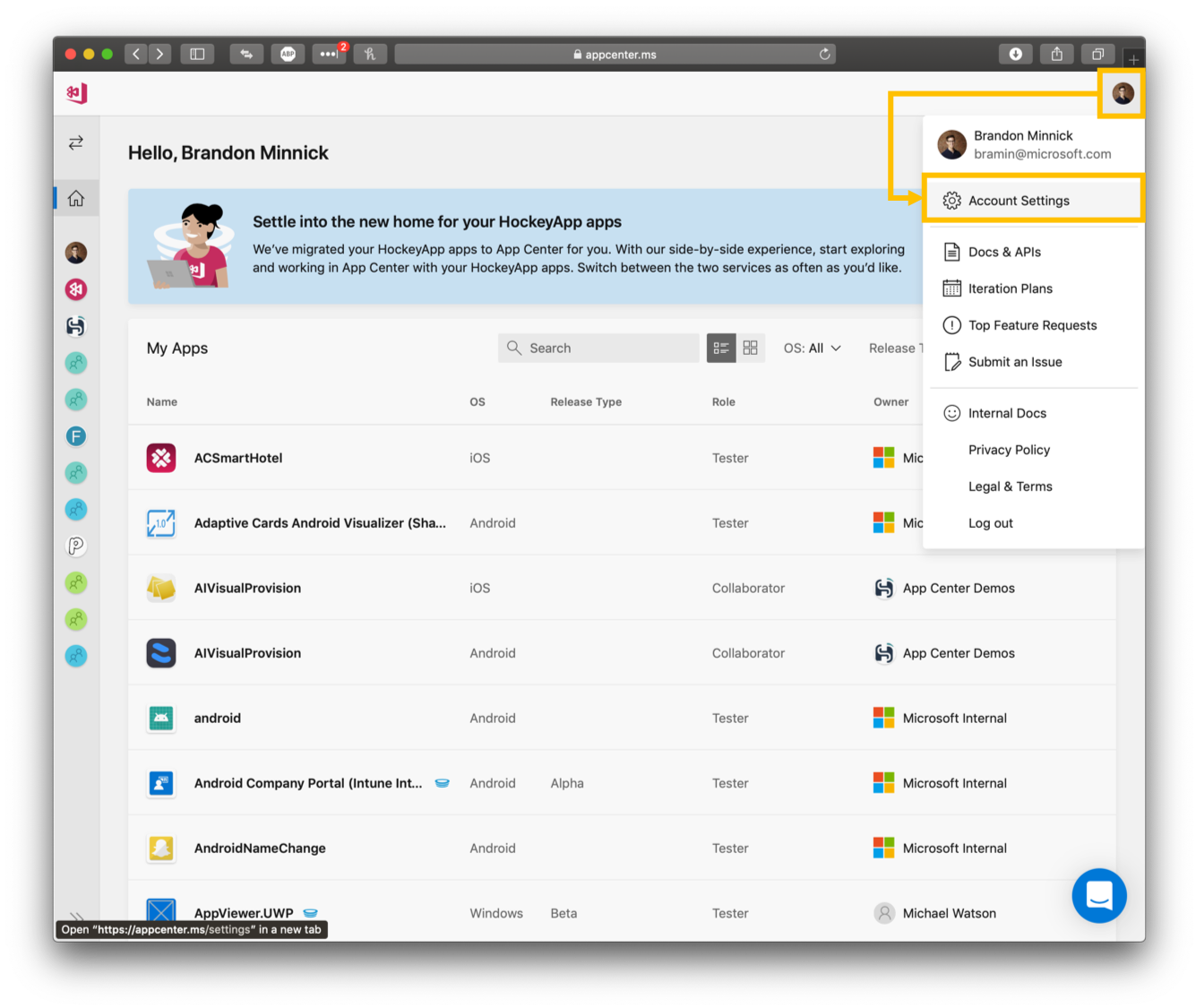Open the blue F organization in the sidebar
Viewport: 1196px width, 1008px height.
point(76,436)
